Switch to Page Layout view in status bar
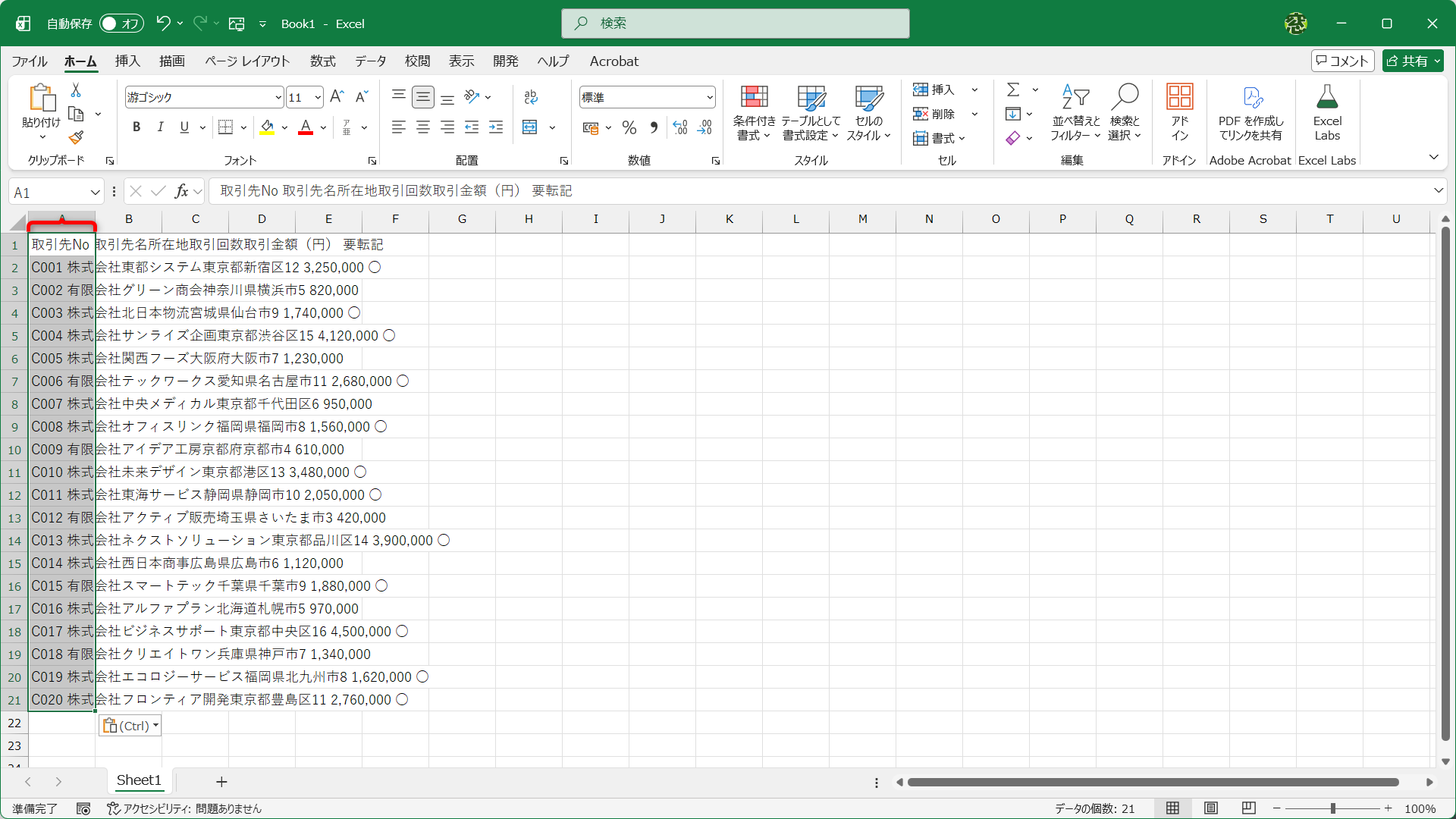1456x819 pixels. pos(1211,808)
